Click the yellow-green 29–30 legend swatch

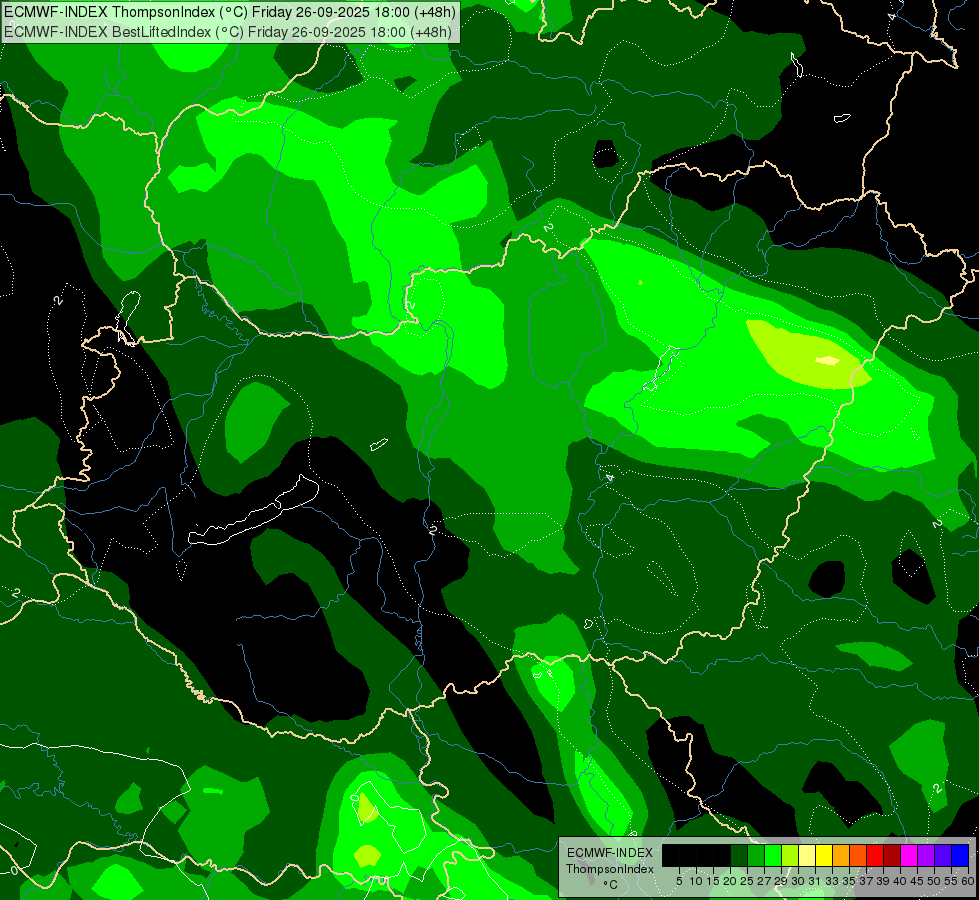click(790, 856)
